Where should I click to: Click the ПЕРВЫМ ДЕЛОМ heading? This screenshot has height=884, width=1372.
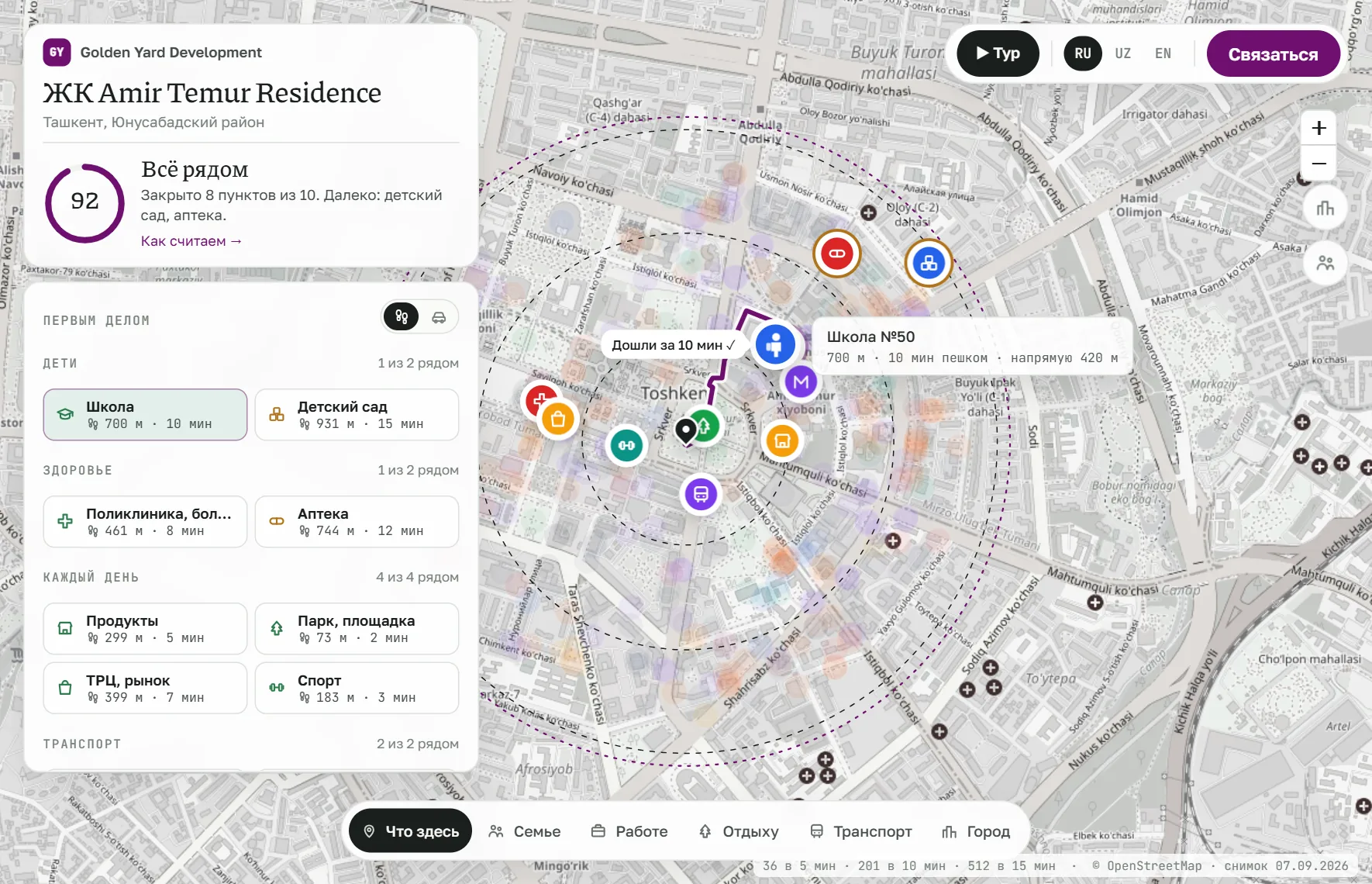click(96, 321)
